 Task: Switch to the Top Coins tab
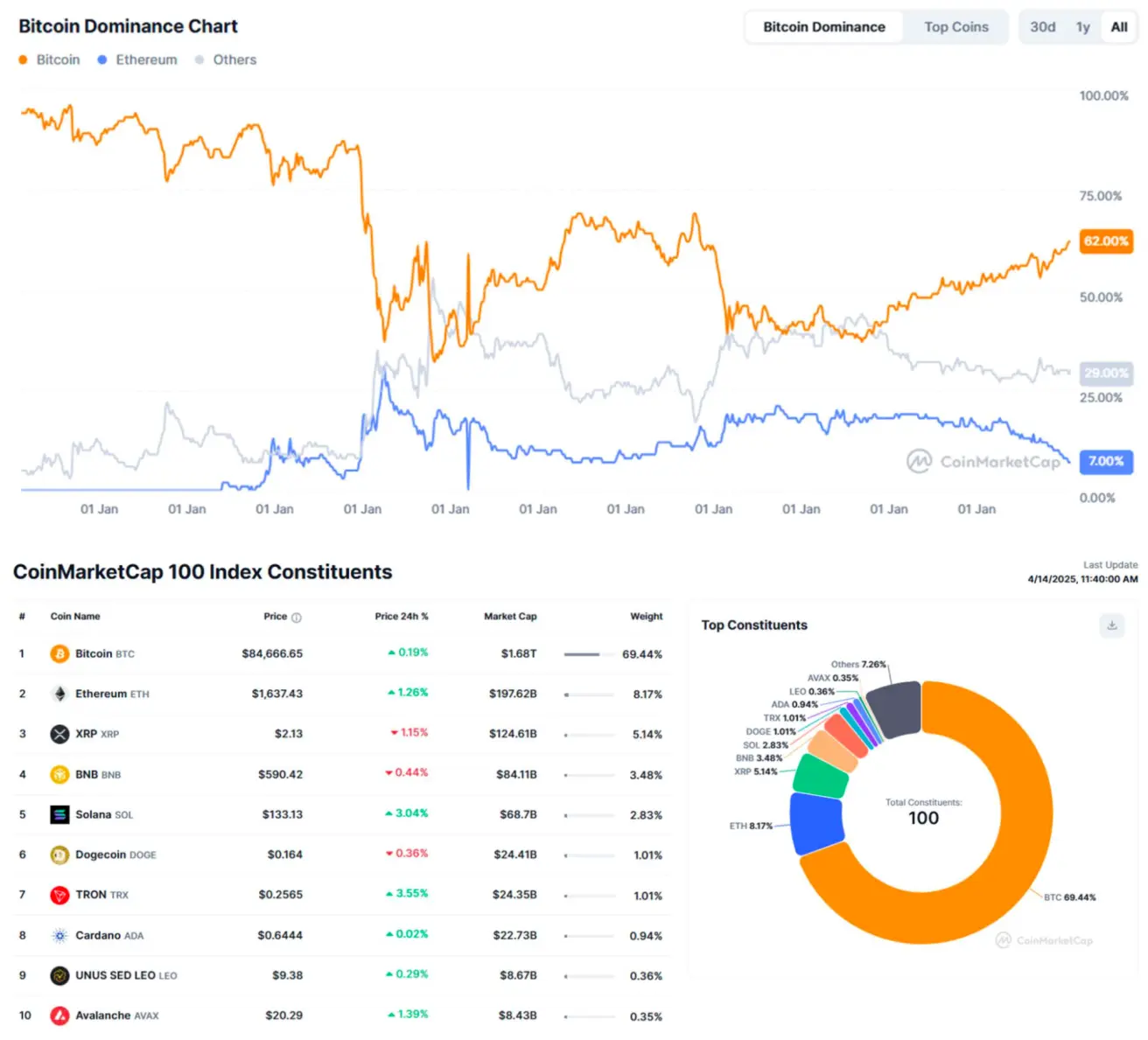click(956, 27)
